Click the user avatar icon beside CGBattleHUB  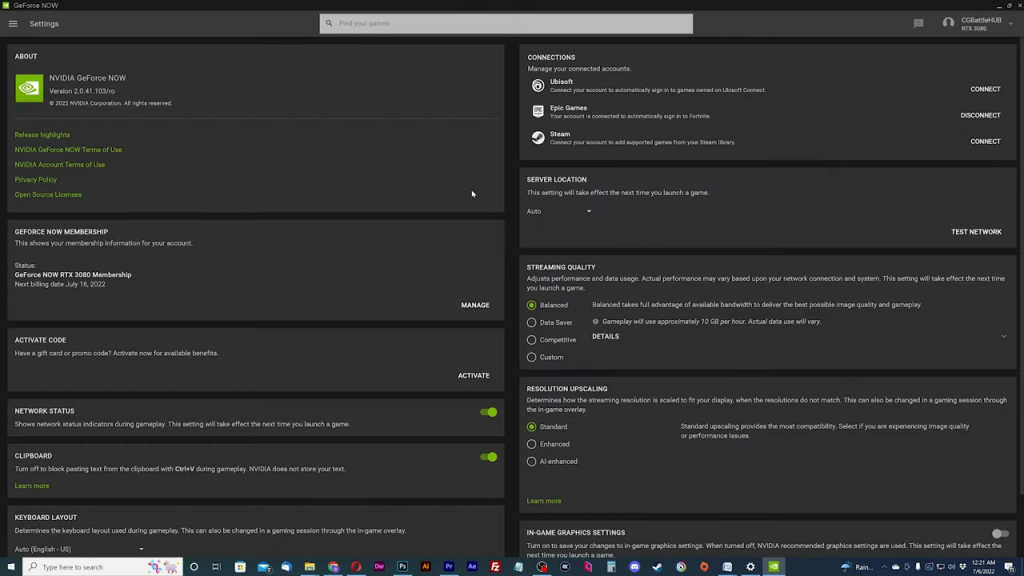(x=948, y=24)
